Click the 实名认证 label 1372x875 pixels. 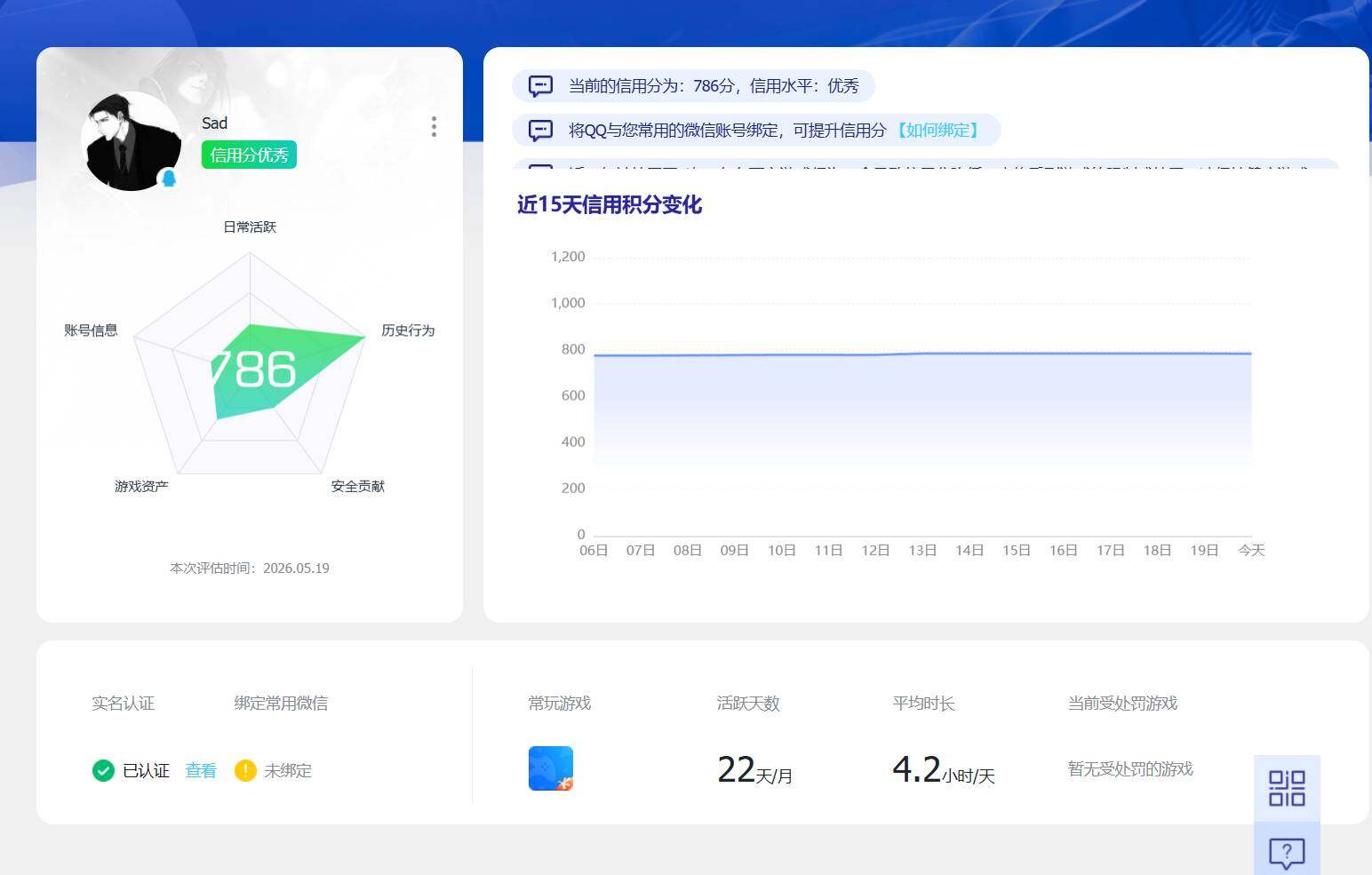(124, 704)
